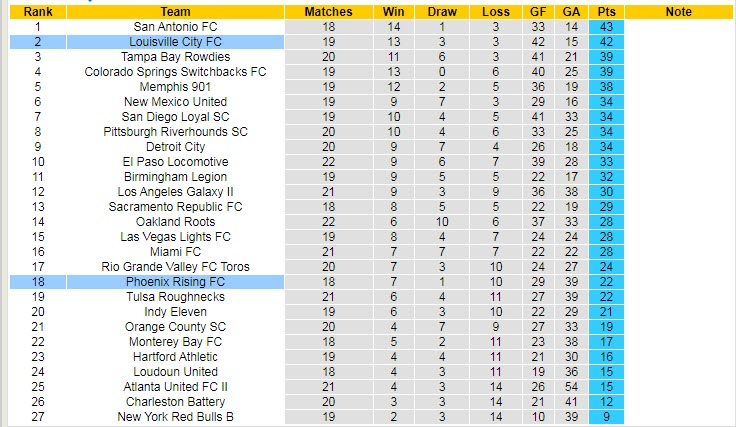
Task: Click the Note column header
Action: (x=678, y=12)
